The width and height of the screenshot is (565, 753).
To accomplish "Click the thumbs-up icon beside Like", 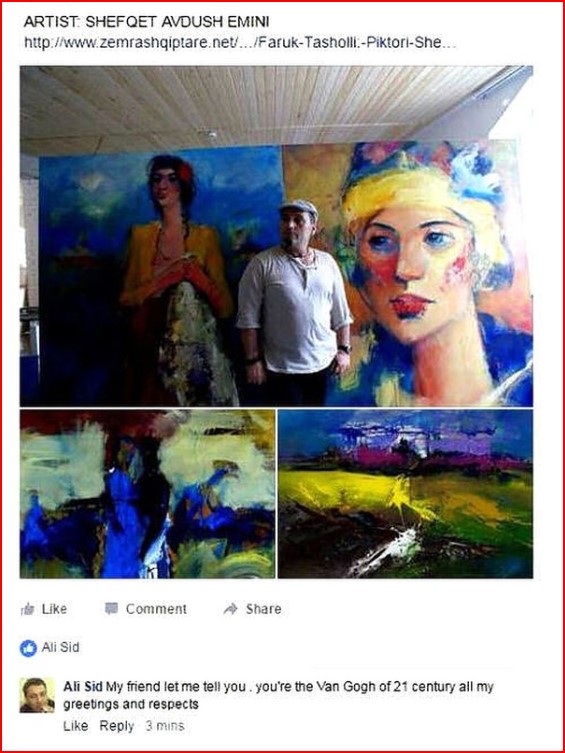I will (27, 609).
